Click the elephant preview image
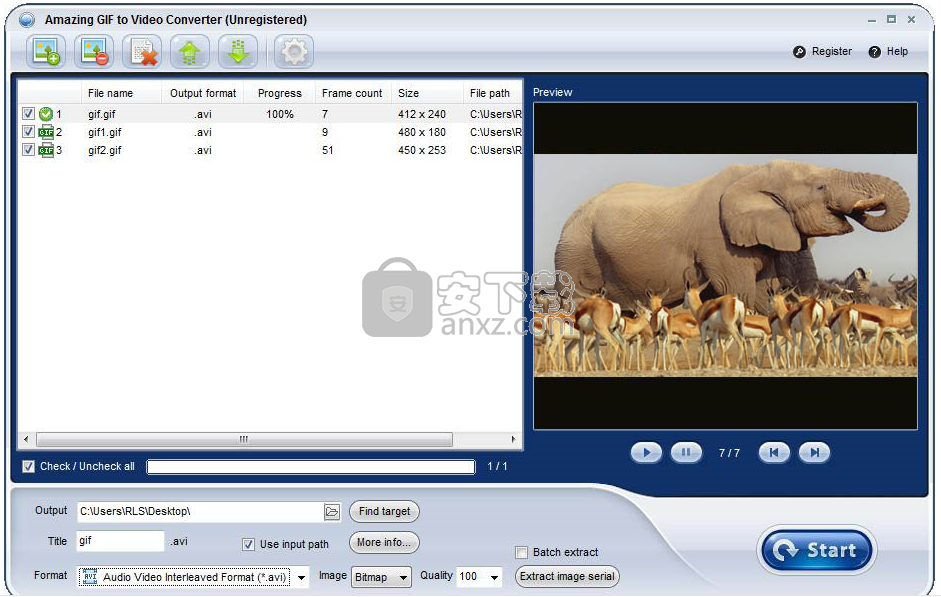The width and height of the screenshot is (941, 597). click(725, 265)
